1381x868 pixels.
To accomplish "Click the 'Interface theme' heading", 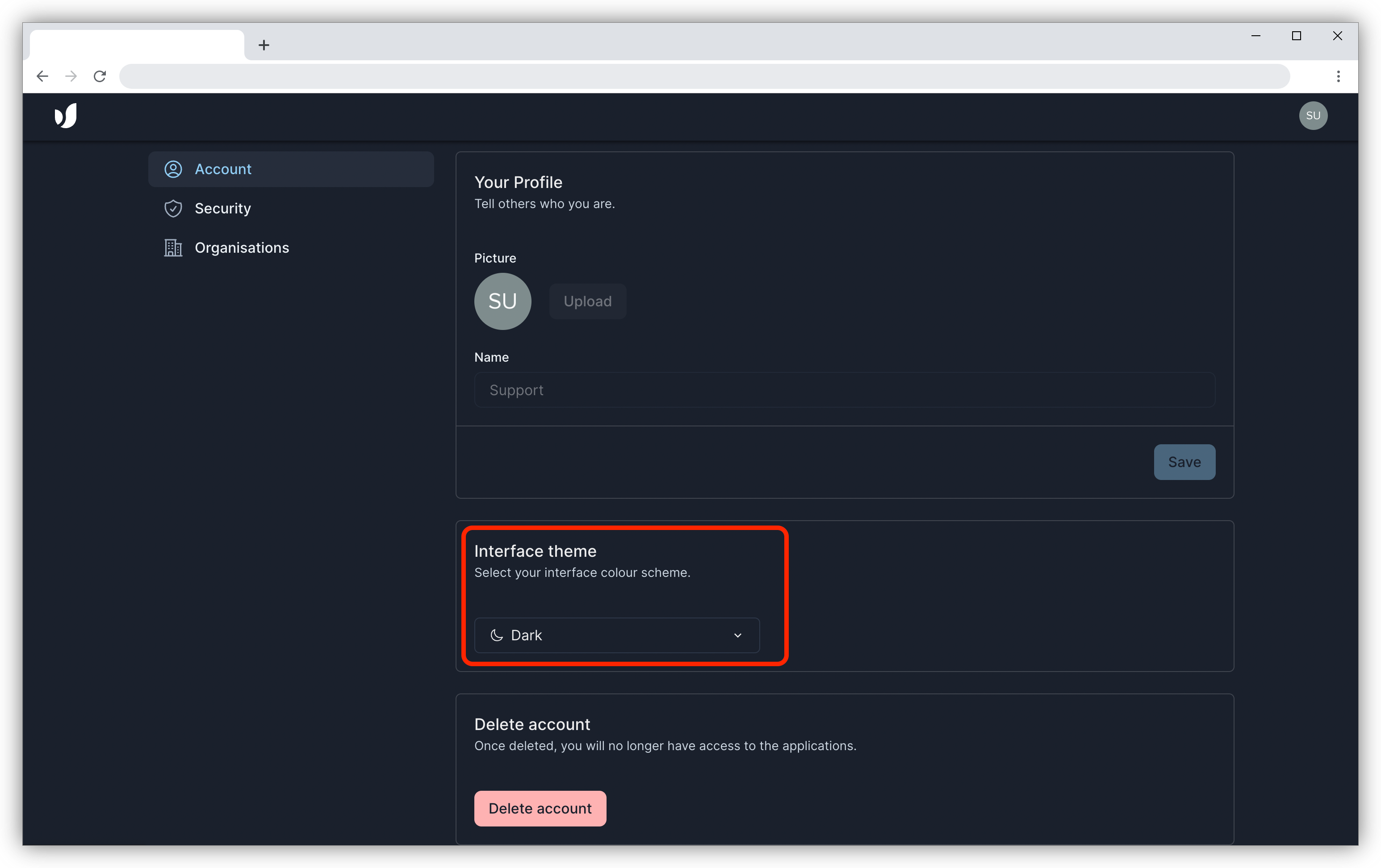I will point(535,551).
